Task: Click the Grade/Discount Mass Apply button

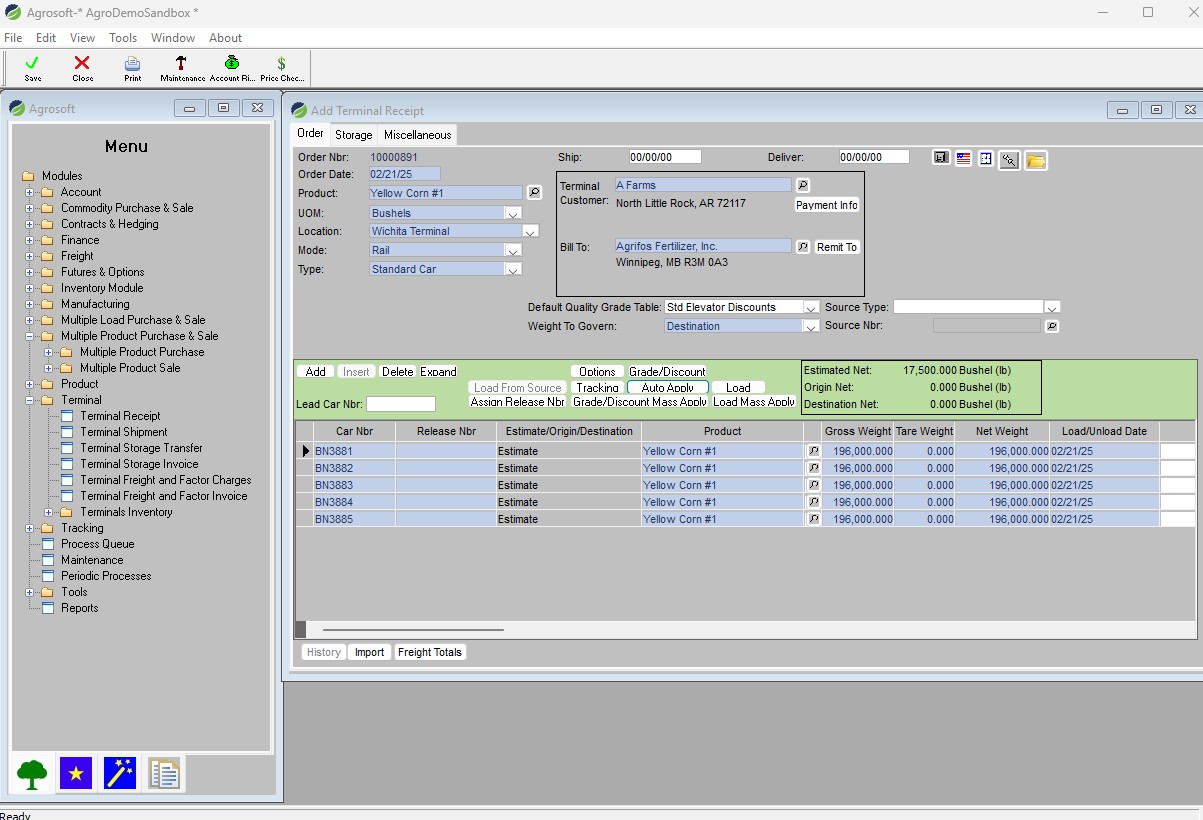Action: coord(640,402)
